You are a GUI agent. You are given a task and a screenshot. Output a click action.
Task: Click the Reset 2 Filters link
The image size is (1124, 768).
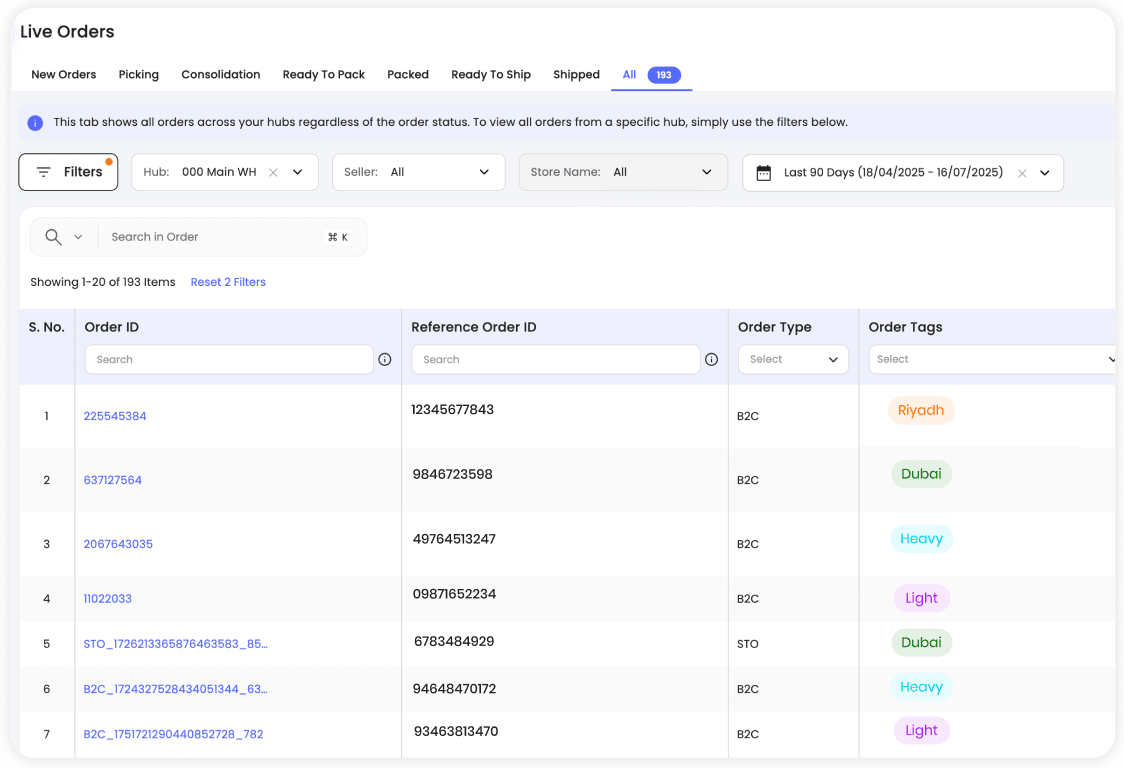pos(228,282)
